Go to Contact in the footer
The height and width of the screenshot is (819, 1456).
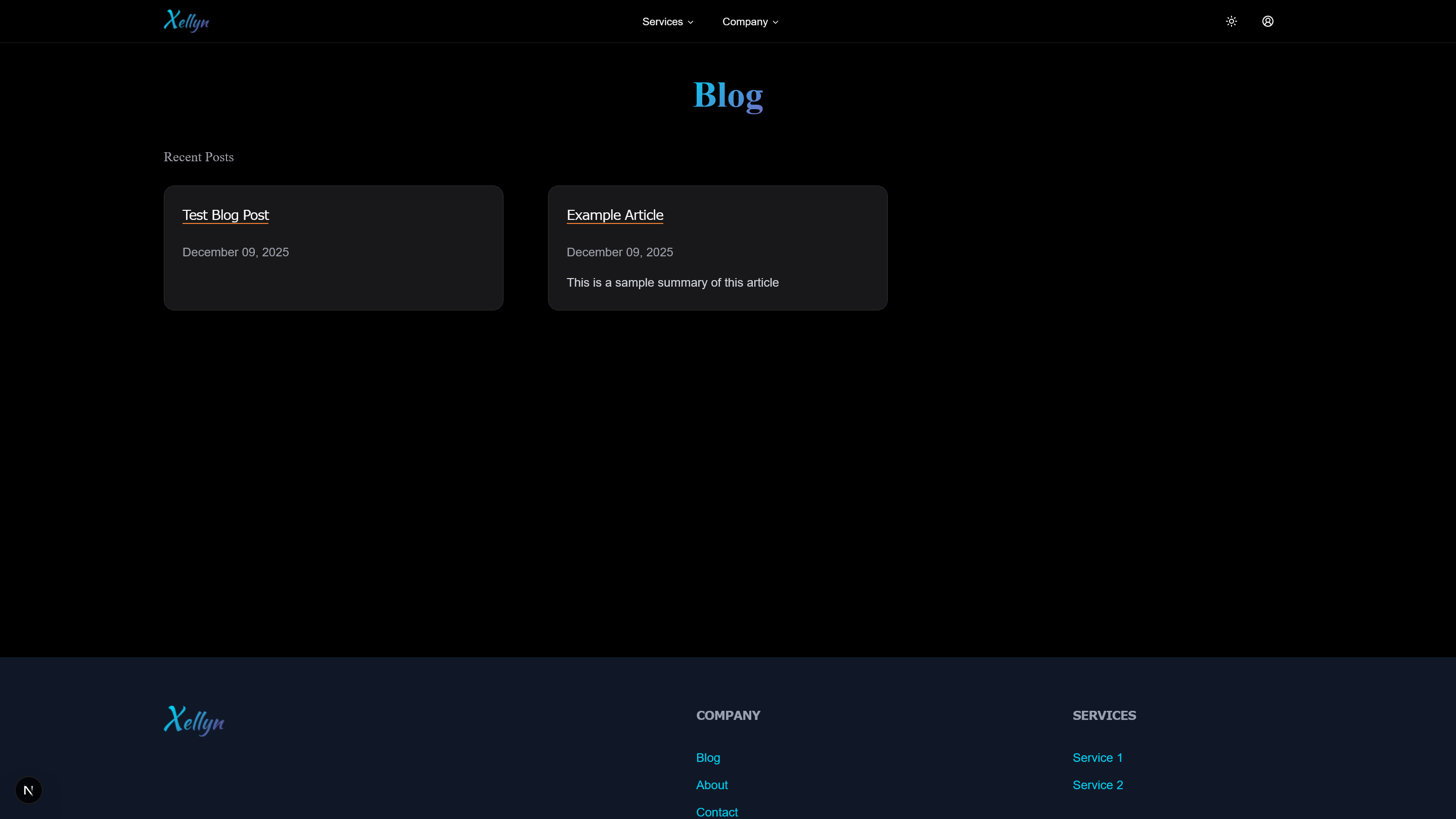click(717, 811)
